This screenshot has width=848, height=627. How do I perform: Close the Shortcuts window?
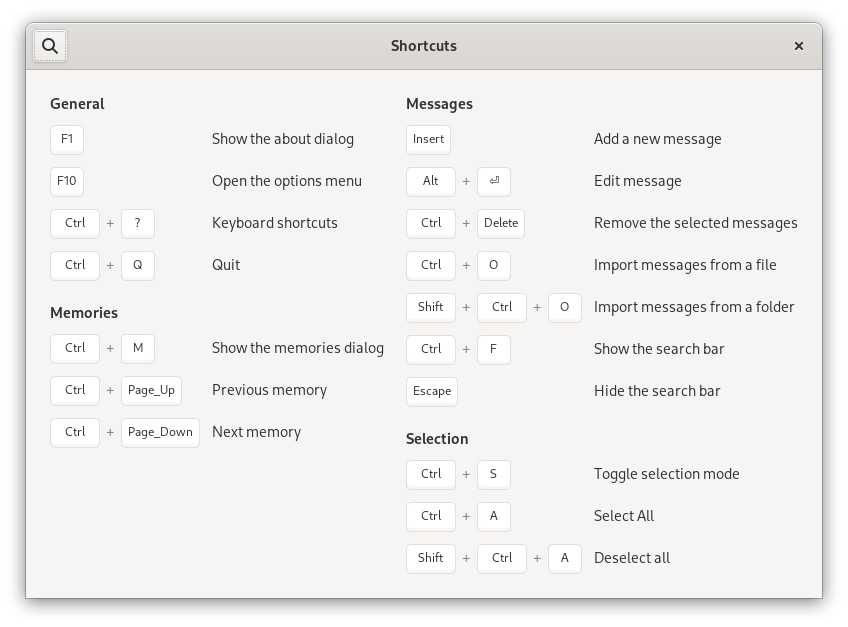(x=798, y=46)
